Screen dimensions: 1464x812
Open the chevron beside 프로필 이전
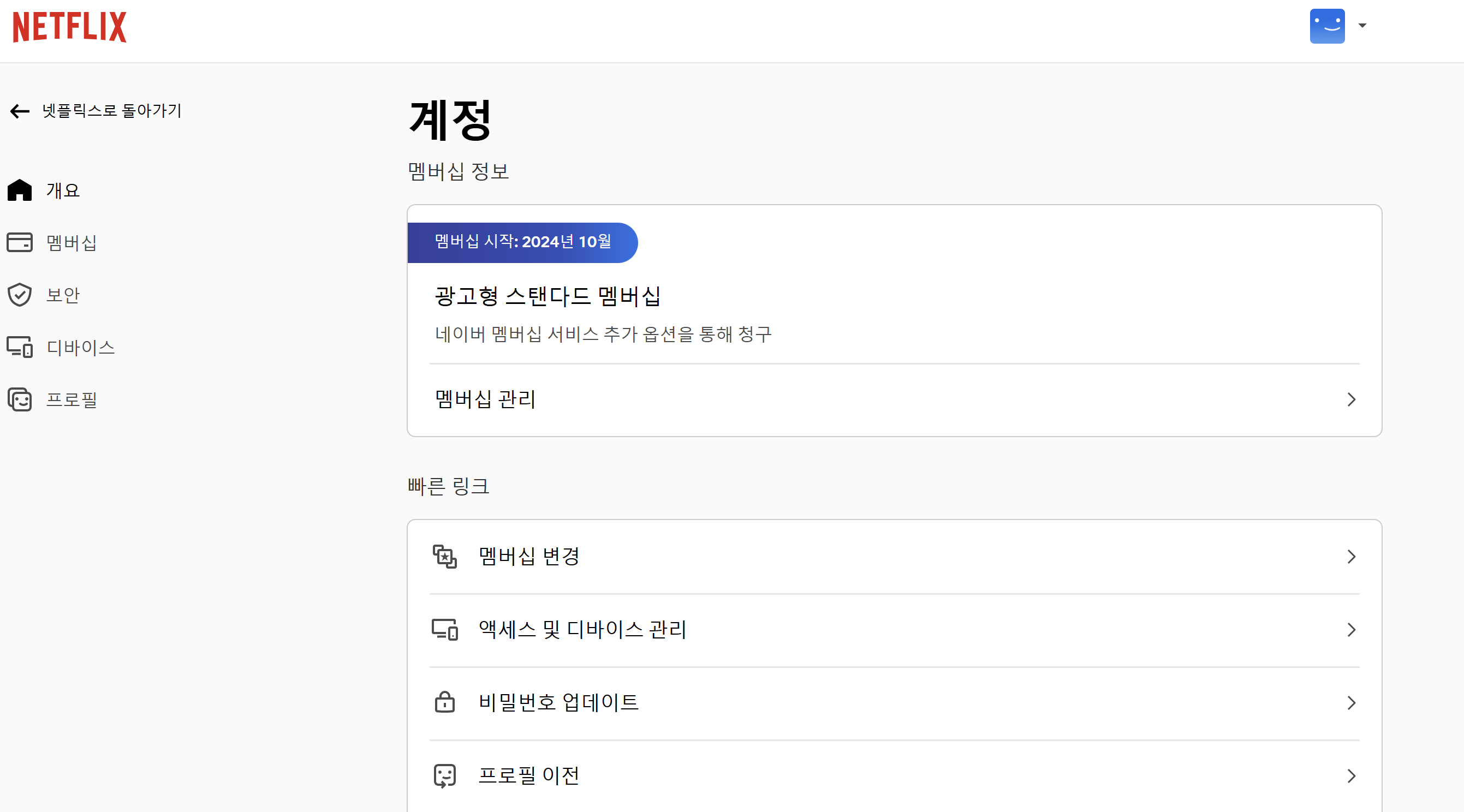tap(1352, 776)
